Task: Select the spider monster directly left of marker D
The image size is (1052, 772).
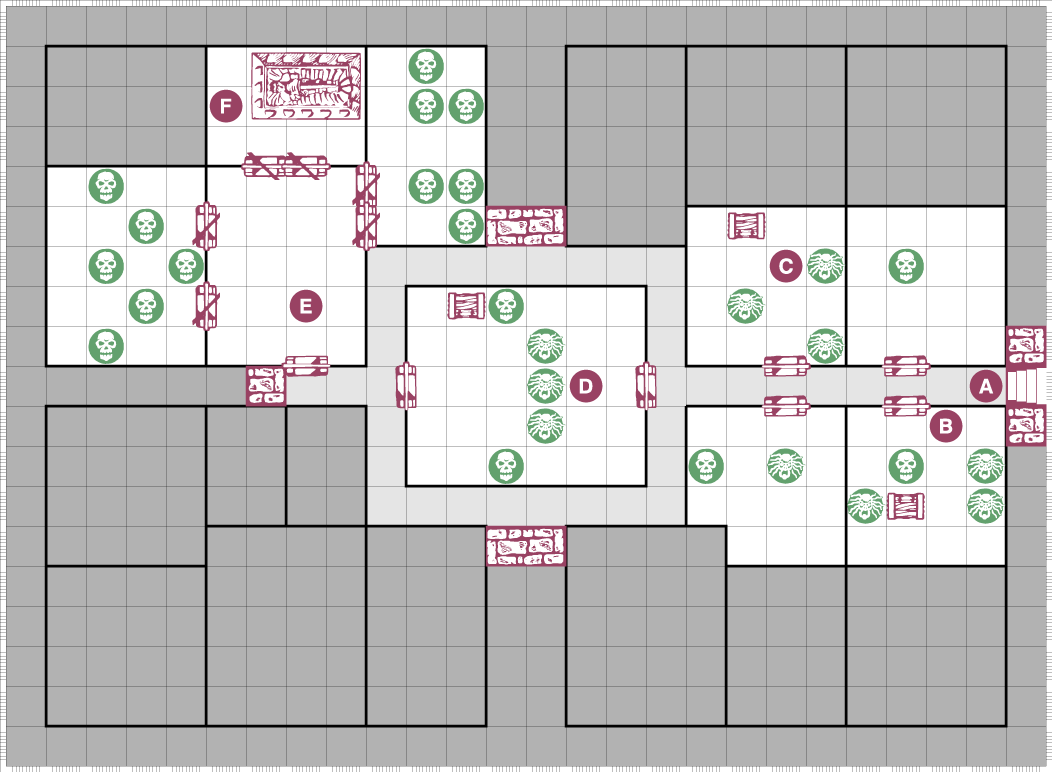Action: tap(545, 386)
